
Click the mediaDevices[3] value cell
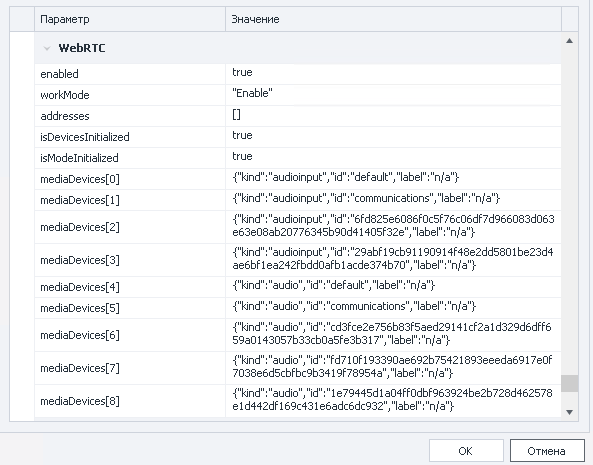(x=393, y=260)
